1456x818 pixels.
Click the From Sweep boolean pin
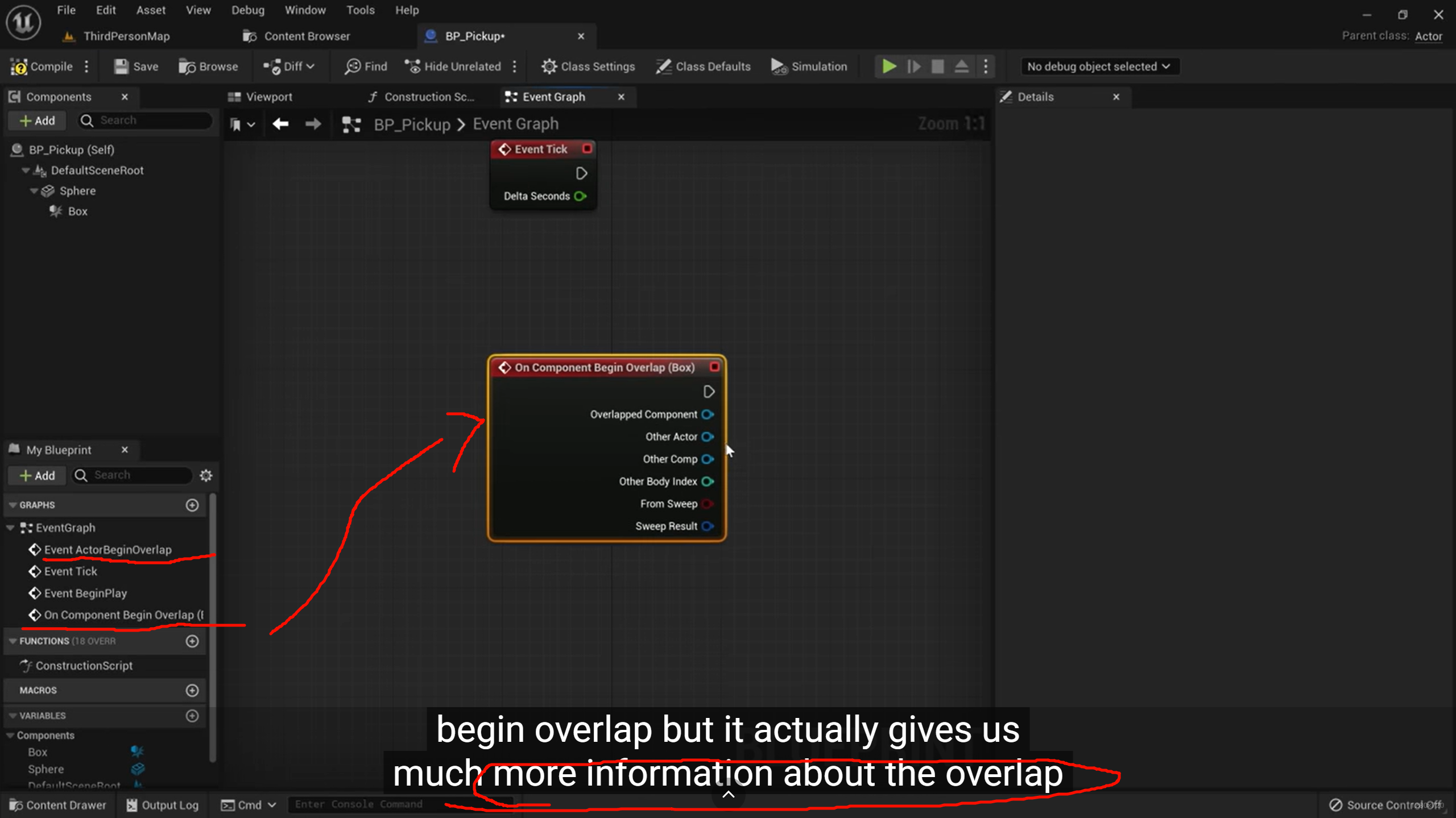click(708, 504)
